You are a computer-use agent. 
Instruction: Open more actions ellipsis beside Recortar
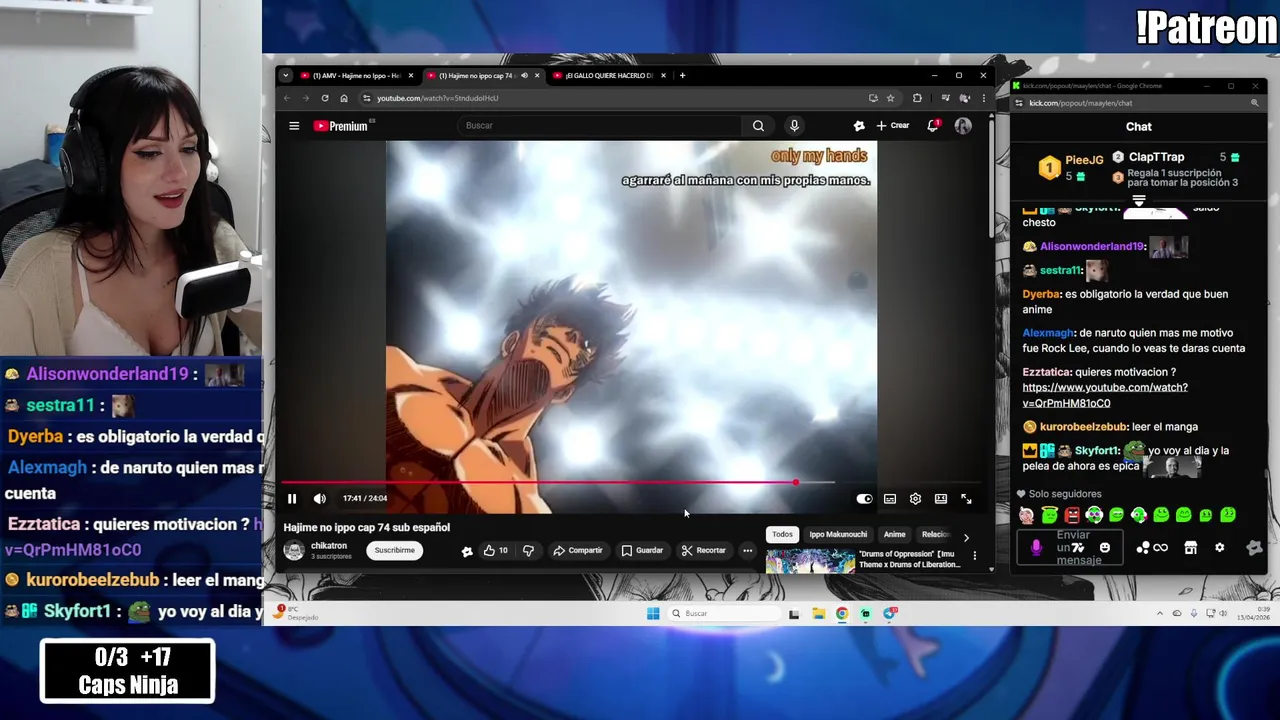point(747,550)
